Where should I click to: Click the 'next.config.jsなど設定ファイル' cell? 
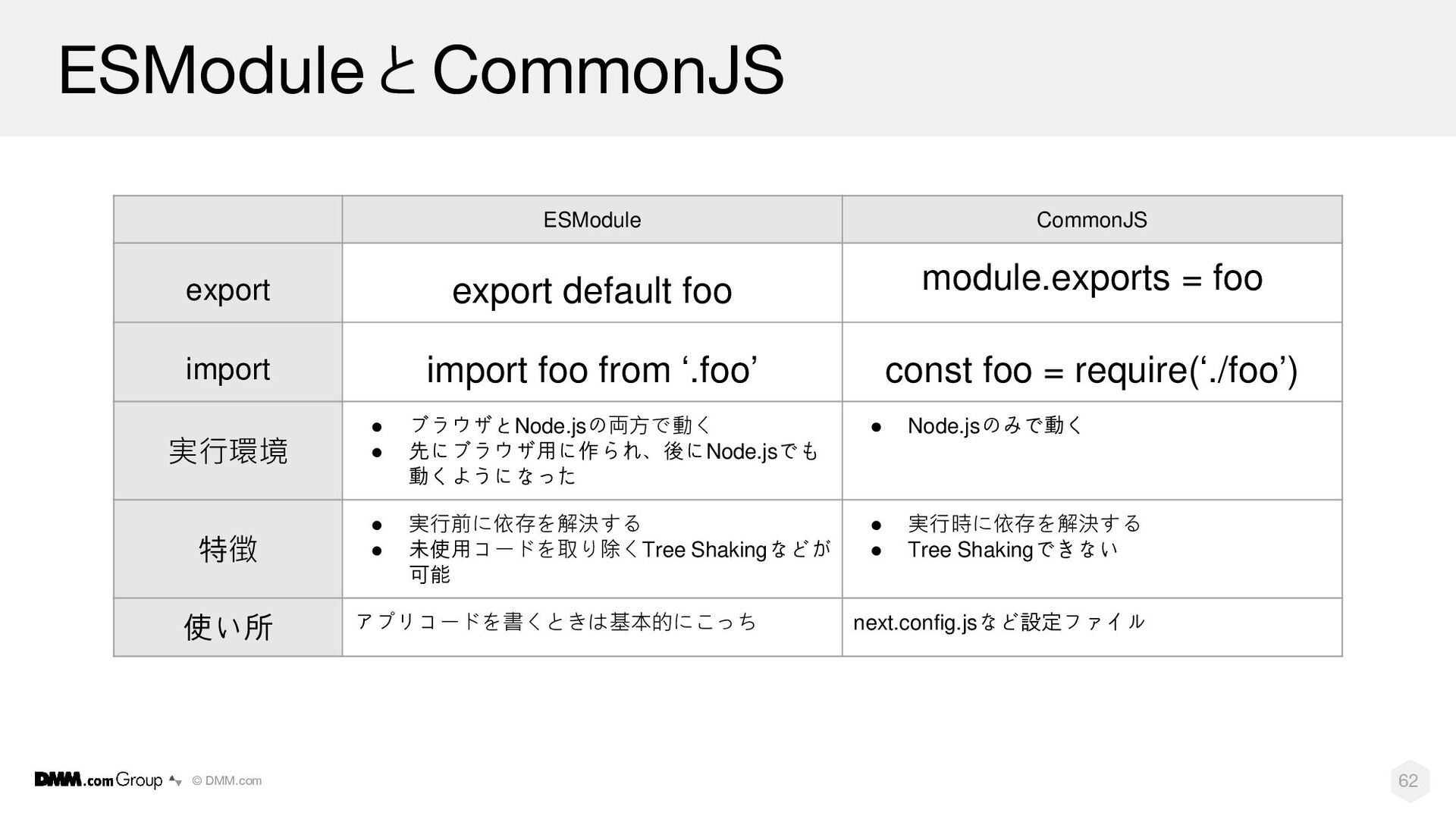click(x=1091, y=627)
